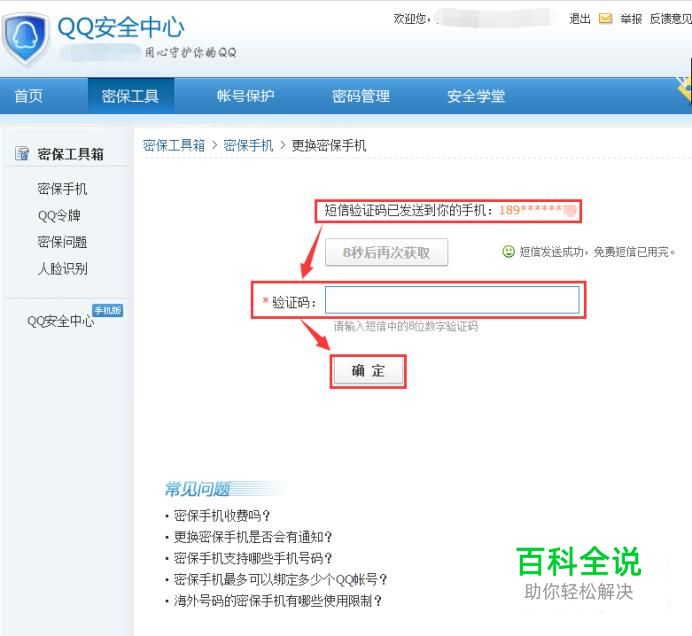This screenshot has width=692, height=636.
Task: Click the 常见问题 section heading
Action: pyautogui.click(x=197, y=489)
